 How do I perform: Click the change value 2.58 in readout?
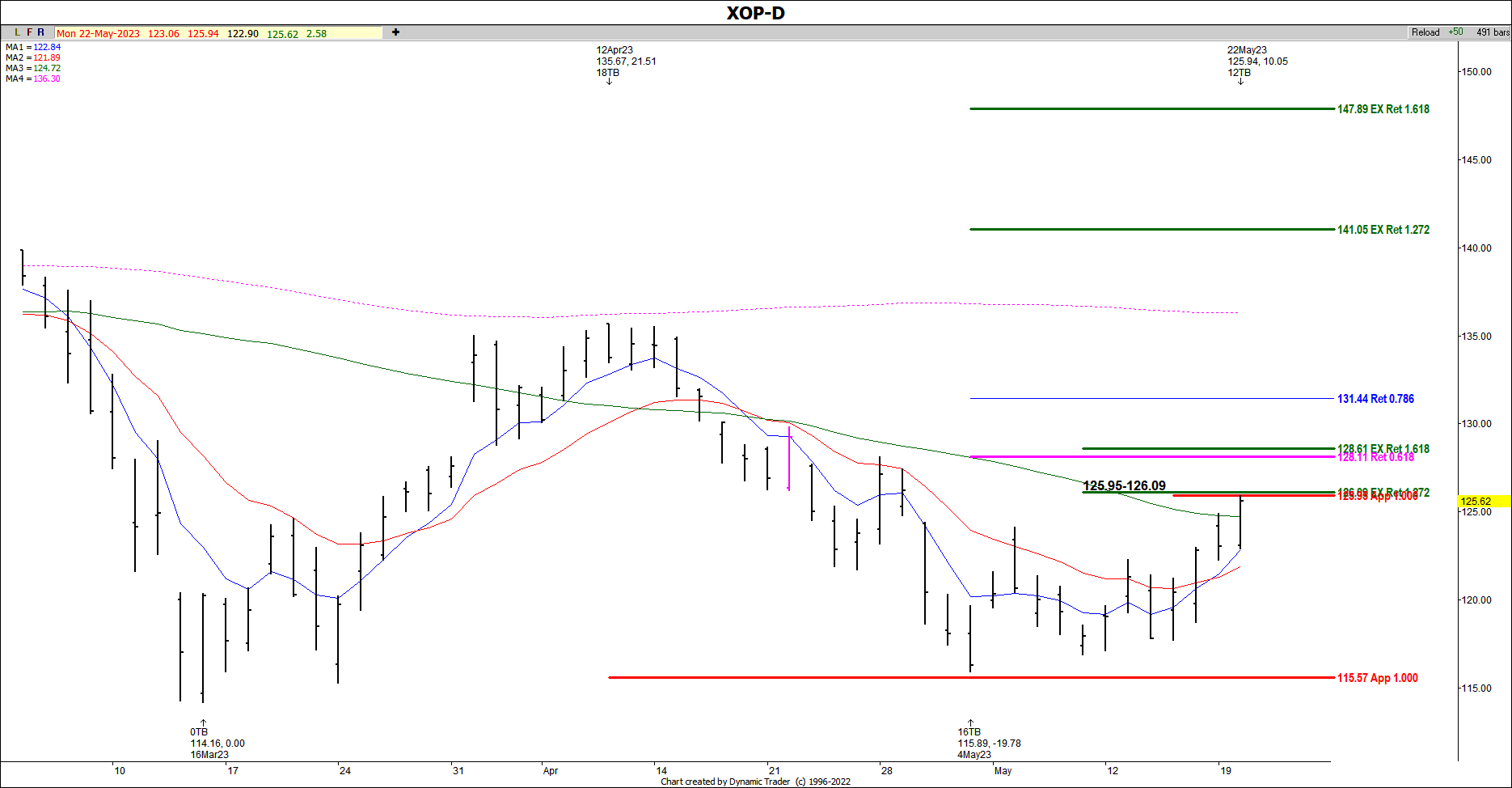[316, 34]
